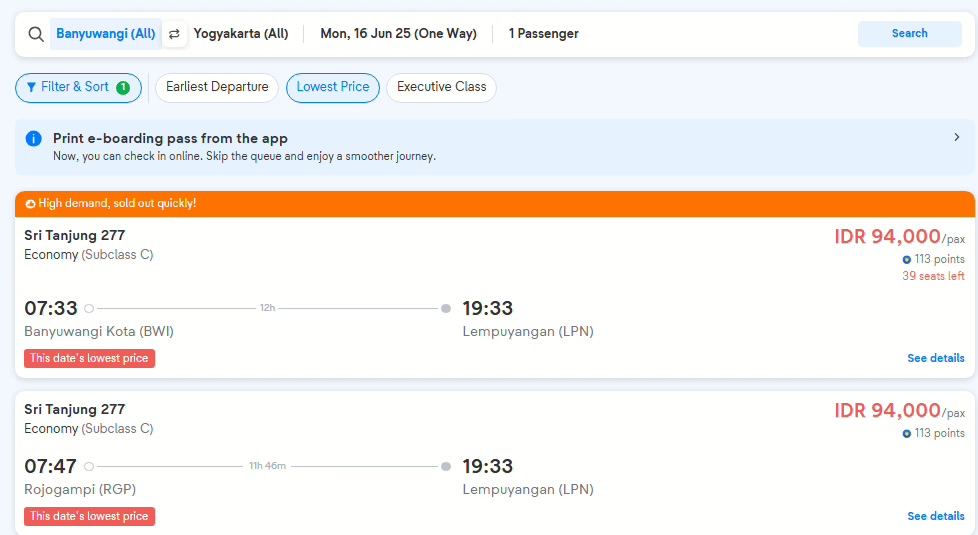This screenshot has height=535, width=978.
Task: Click the 12h duration label
Action: click(268, 307)
